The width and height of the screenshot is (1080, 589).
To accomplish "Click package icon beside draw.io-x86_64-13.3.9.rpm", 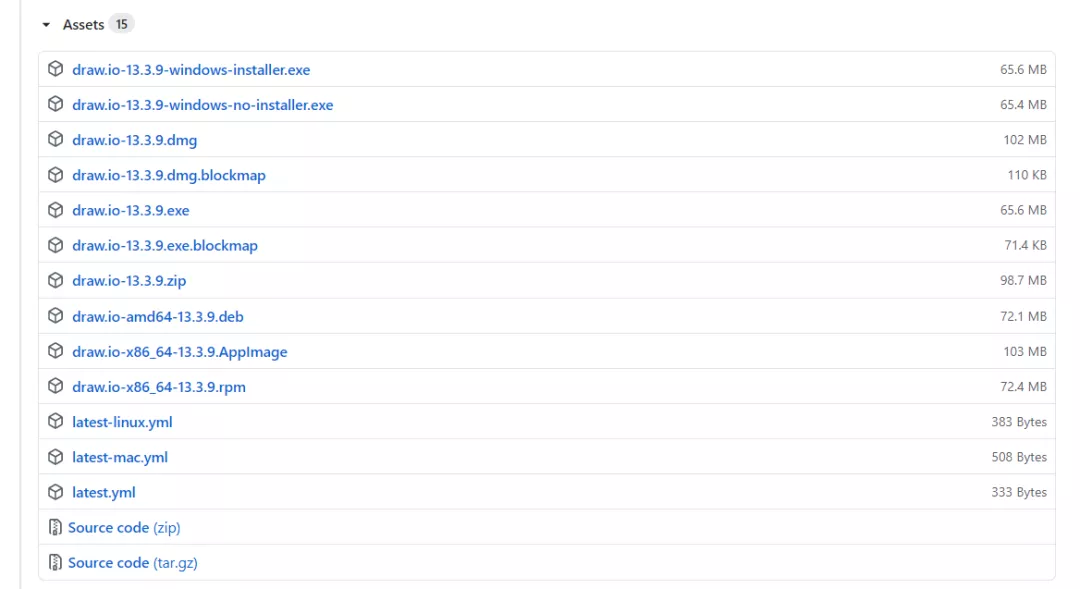I will (56, 386).
